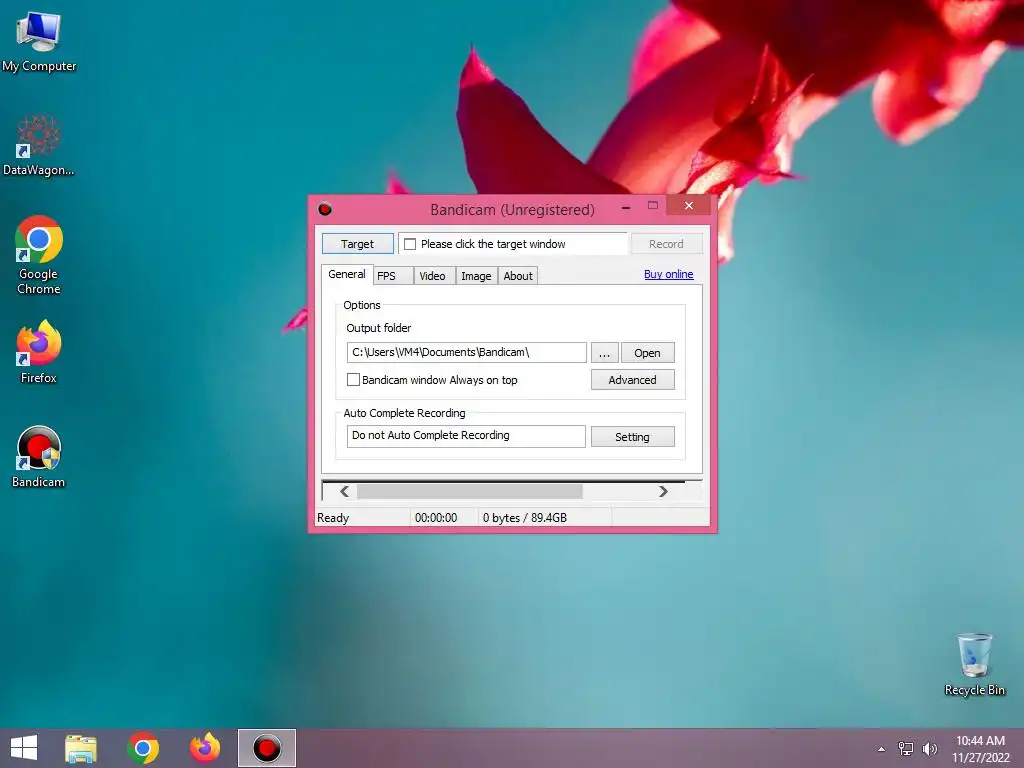Switch to the Image tab
1024x768 pixels.
click(476, 276)
